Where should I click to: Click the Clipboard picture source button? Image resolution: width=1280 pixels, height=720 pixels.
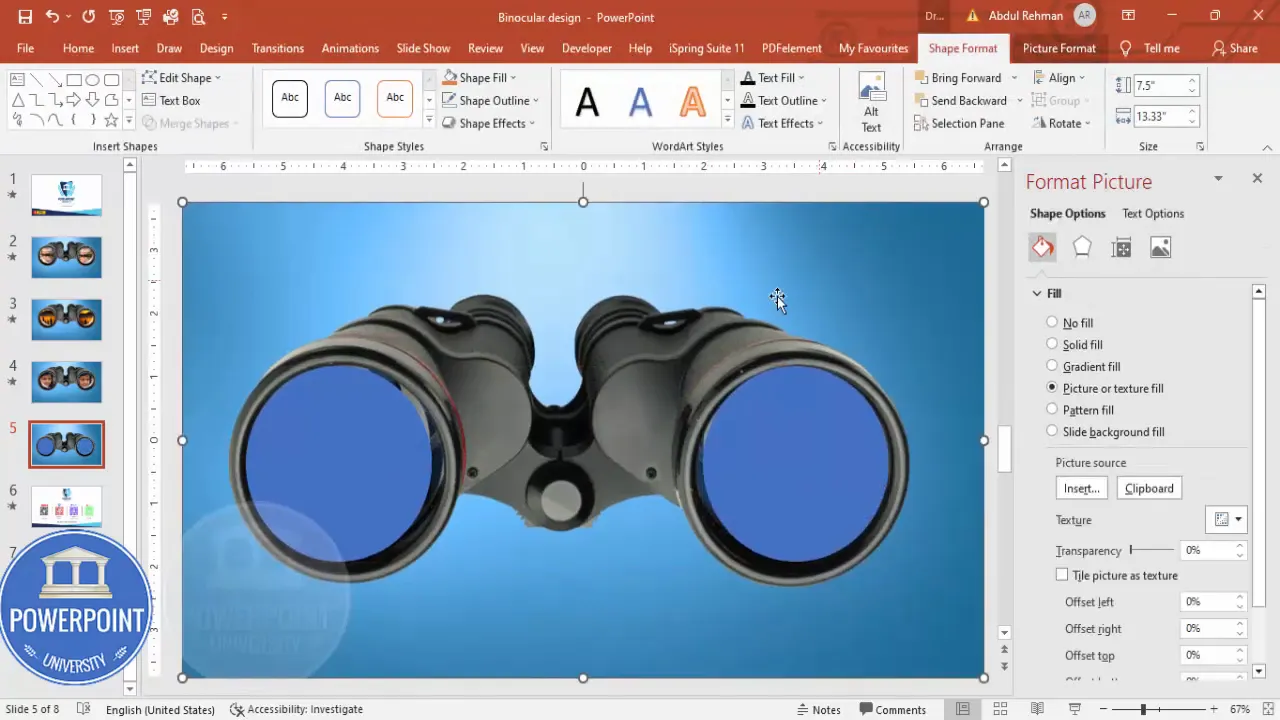tap(1149, 488)
